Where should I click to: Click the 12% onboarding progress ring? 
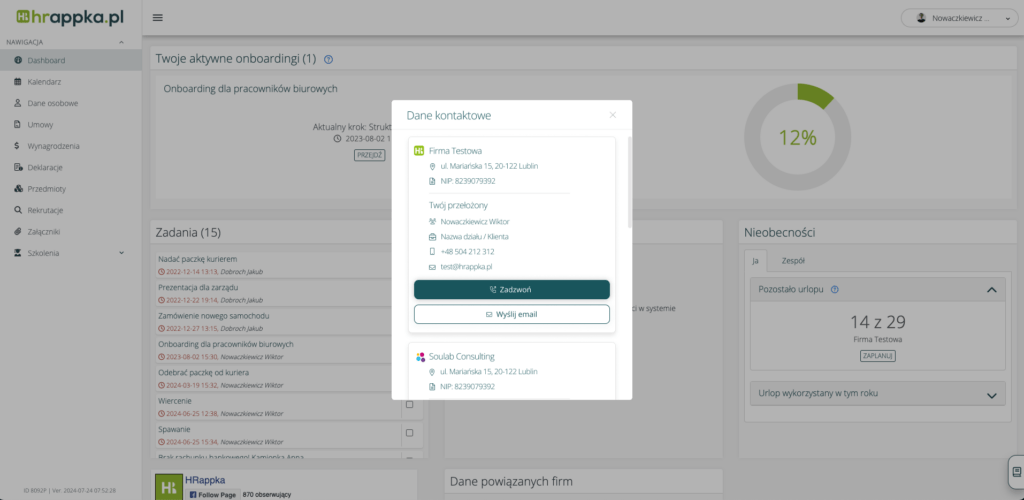[x=797, y=137]
